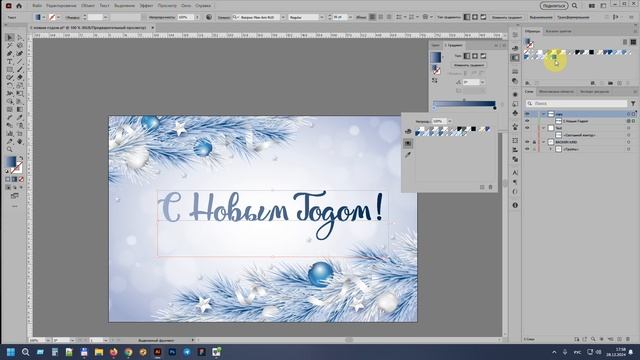Click Изменить градиент in the control bar
The image size is (640, 360).
pos(507,18)
